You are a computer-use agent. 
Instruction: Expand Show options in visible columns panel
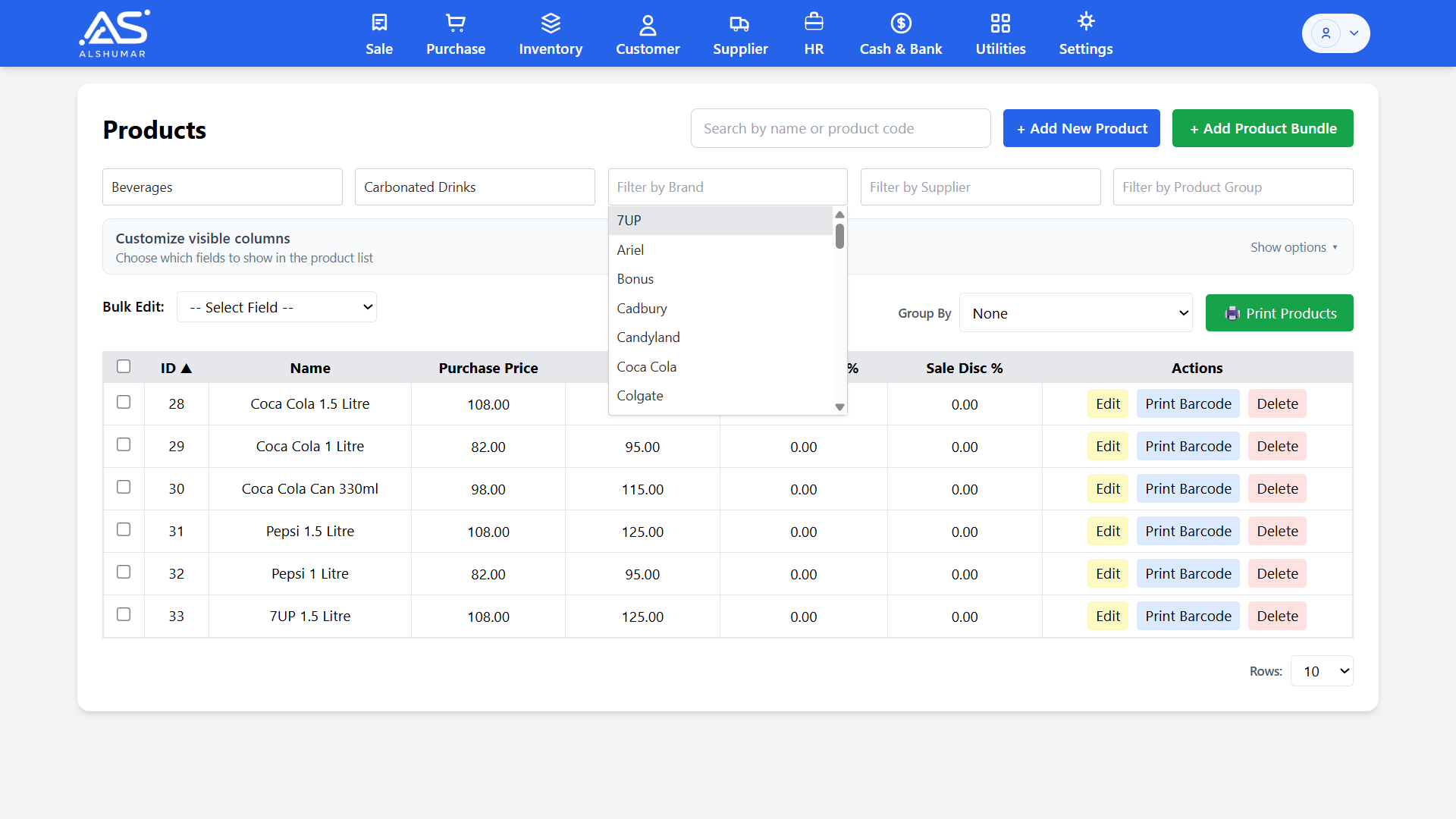click(1294, 246)
